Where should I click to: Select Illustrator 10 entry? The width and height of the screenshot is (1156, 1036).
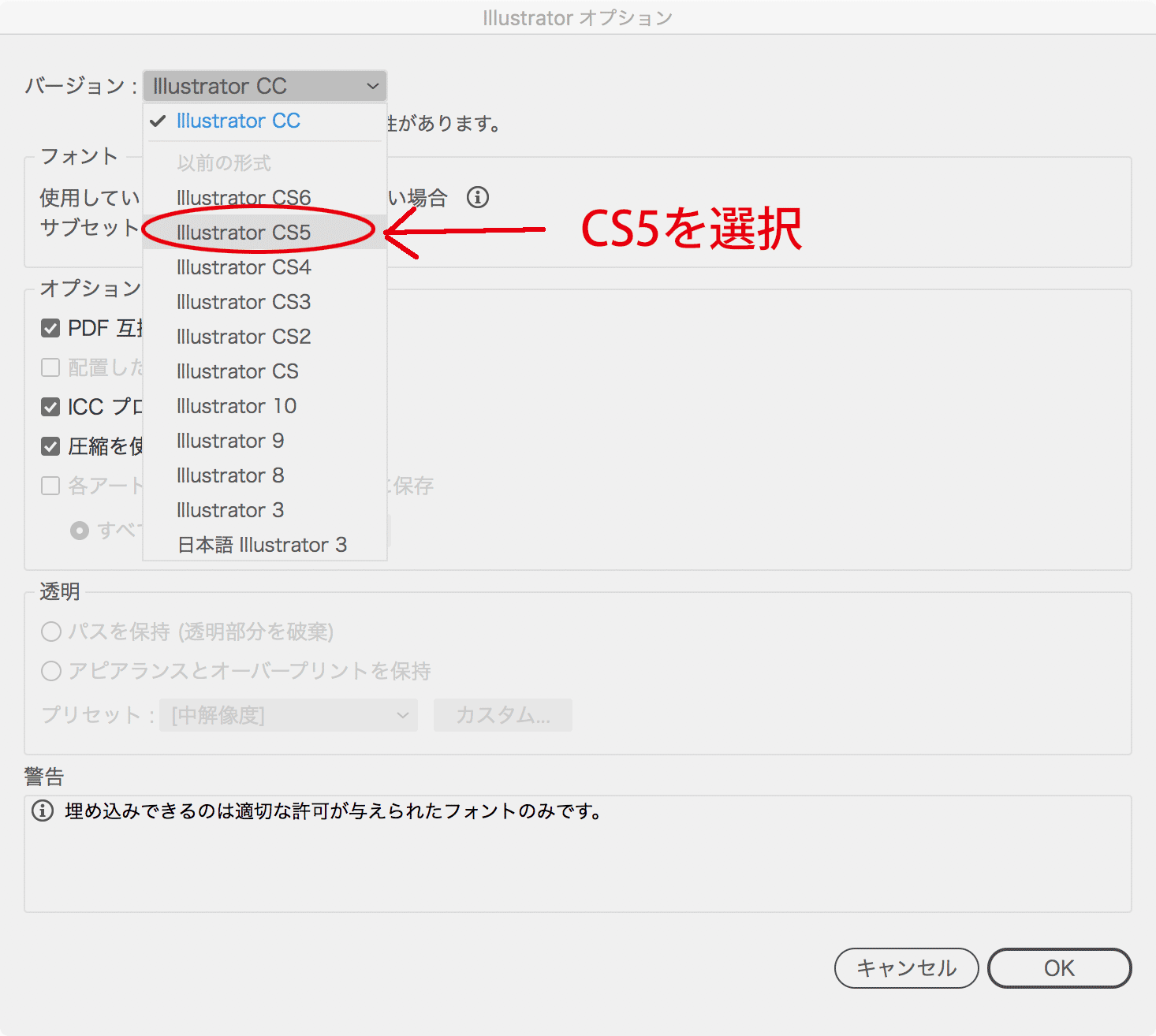click(265, 406)
